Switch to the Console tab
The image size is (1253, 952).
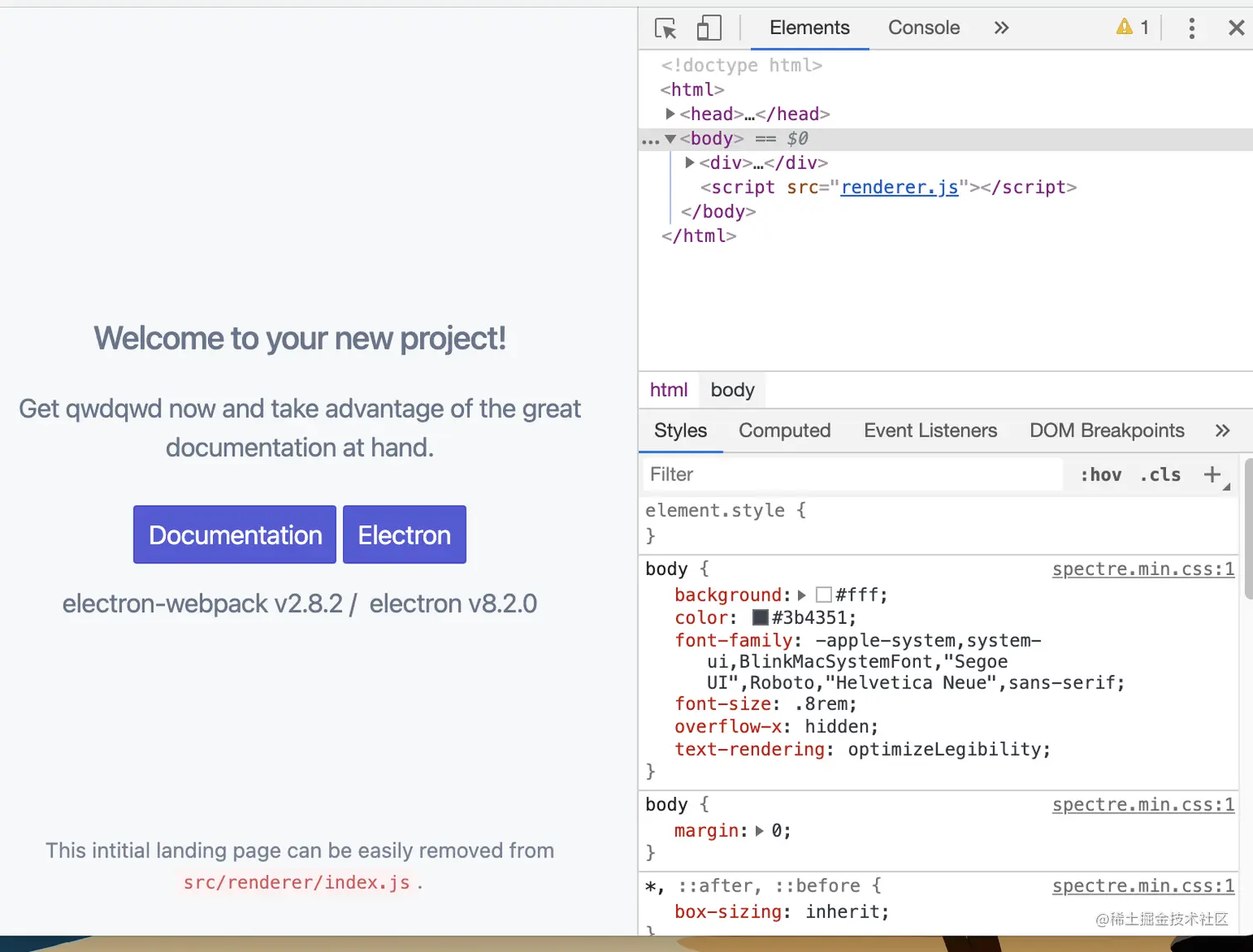tap(924, 28)
